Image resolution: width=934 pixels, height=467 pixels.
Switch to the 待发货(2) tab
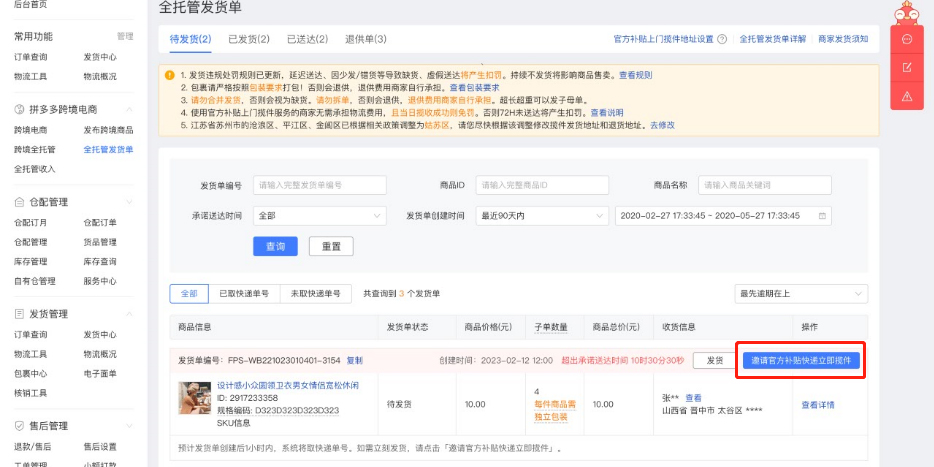point(191,39)
